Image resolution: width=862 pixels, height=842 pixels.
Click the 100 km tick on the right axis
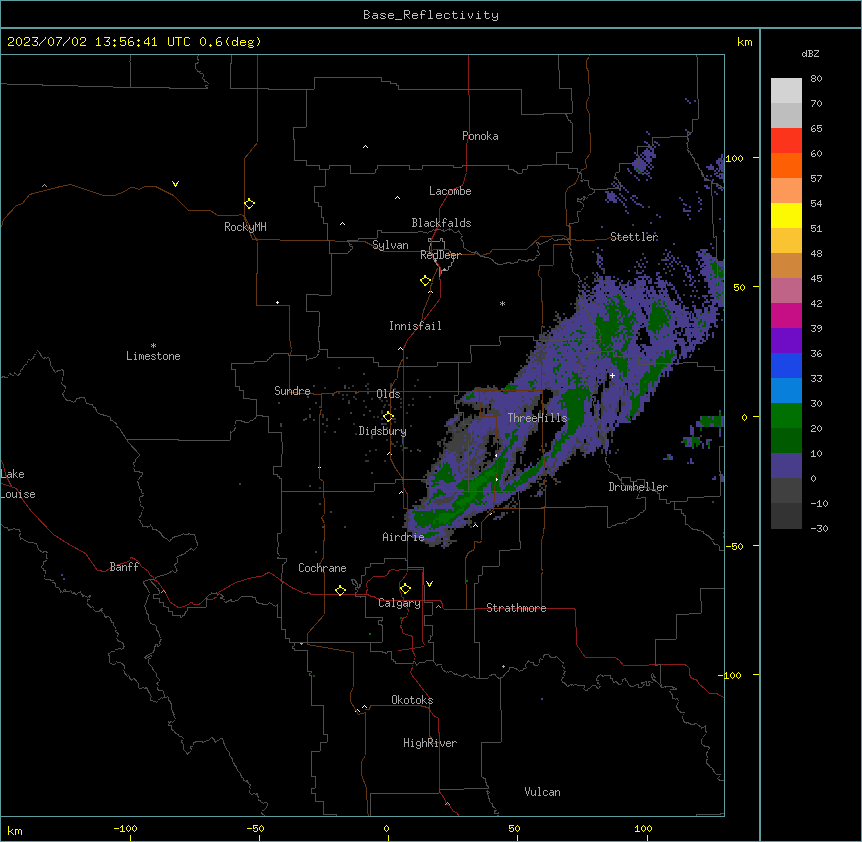click(x=734, y=158)
